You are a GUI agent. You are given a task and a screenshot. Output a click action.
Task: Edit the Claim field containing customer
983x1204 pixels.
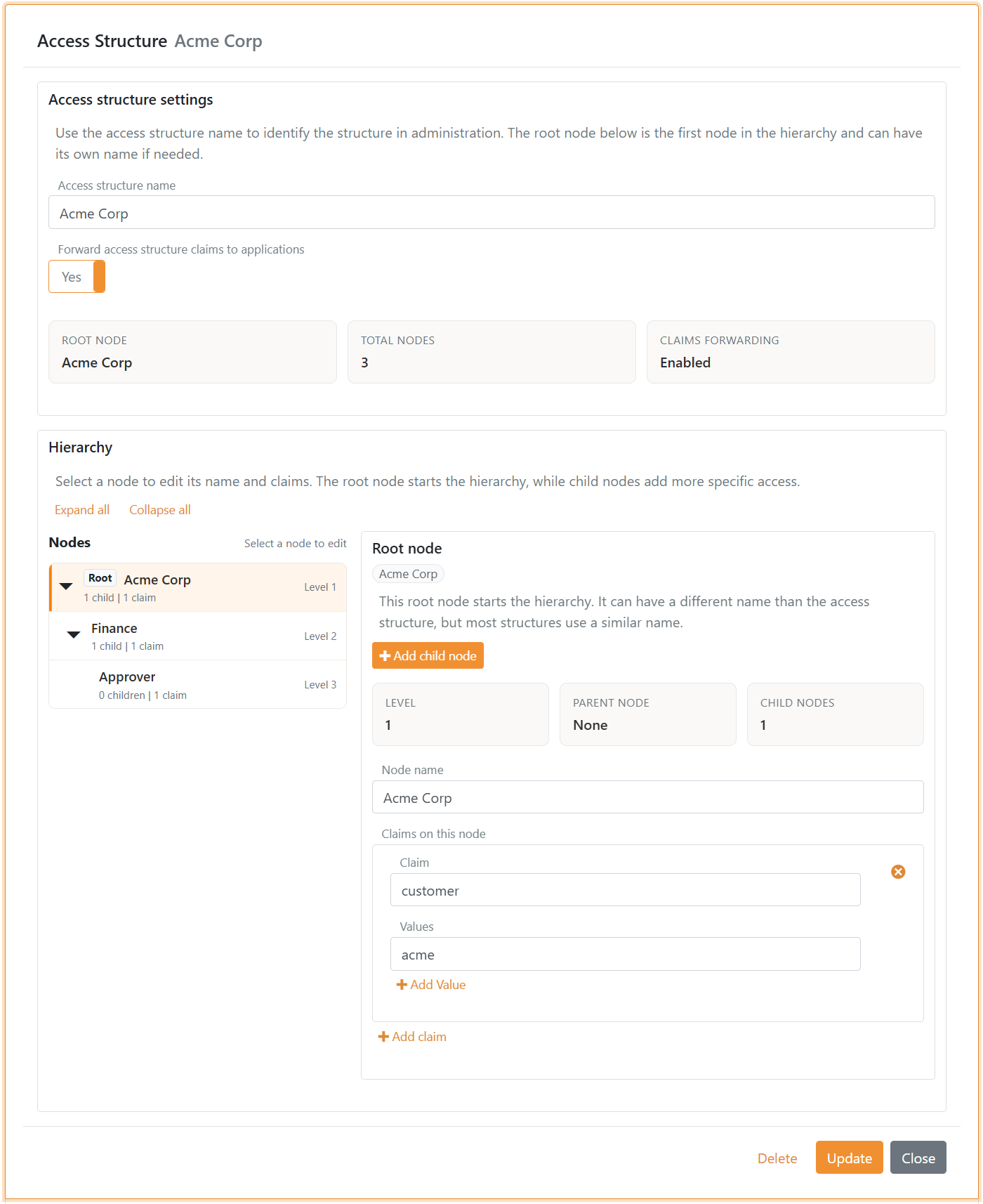tap(624, 891)
